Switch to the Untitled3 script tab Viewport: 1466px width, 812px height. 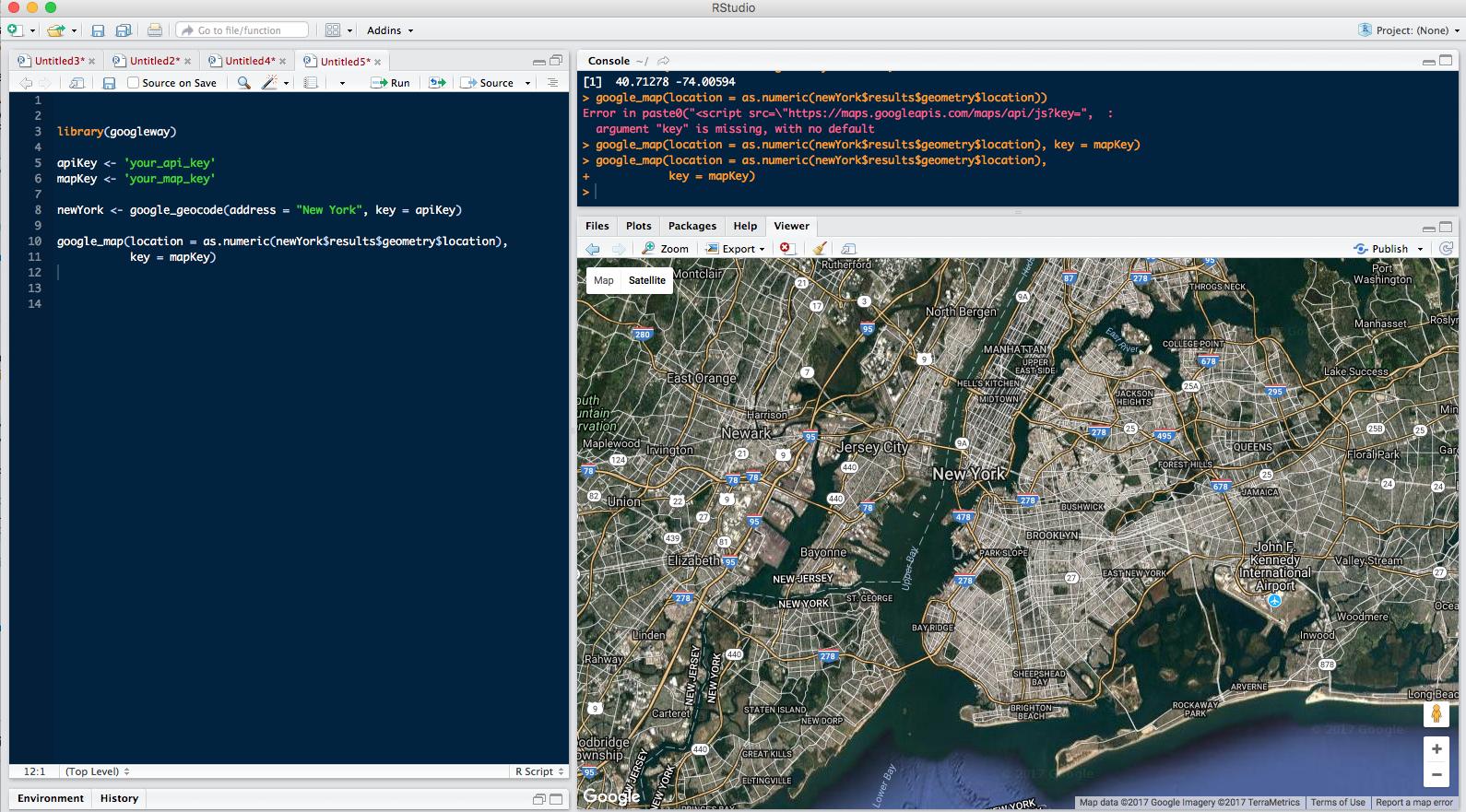pos(58,62)
